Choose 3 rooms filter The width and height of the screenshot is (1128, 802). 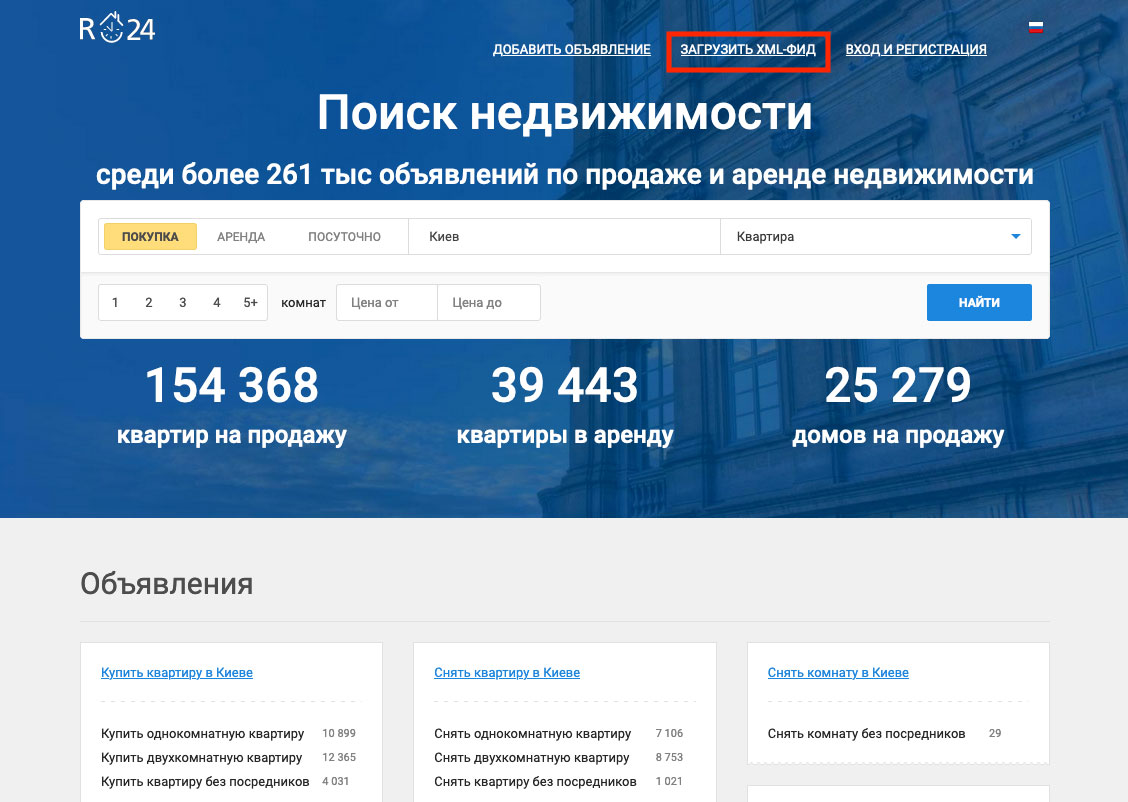183,303
